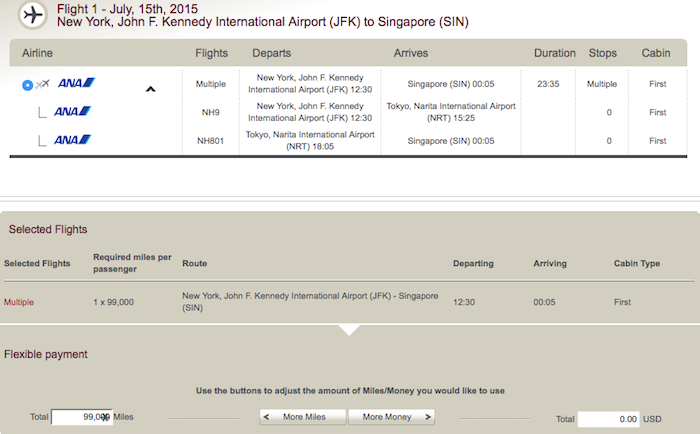Click the Total Miles input field
Viewport: 700px width, 434px height.
click(82, 417)
